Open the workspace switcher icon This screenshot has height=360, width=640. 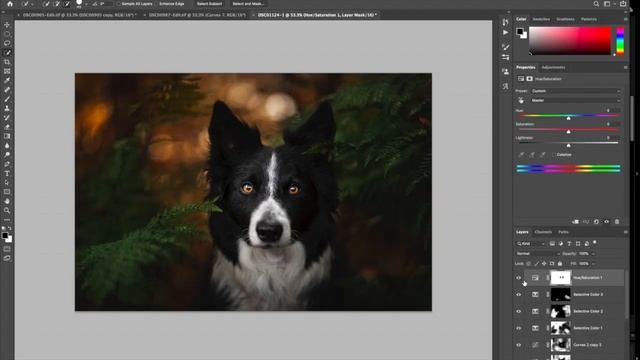[607, 4]
